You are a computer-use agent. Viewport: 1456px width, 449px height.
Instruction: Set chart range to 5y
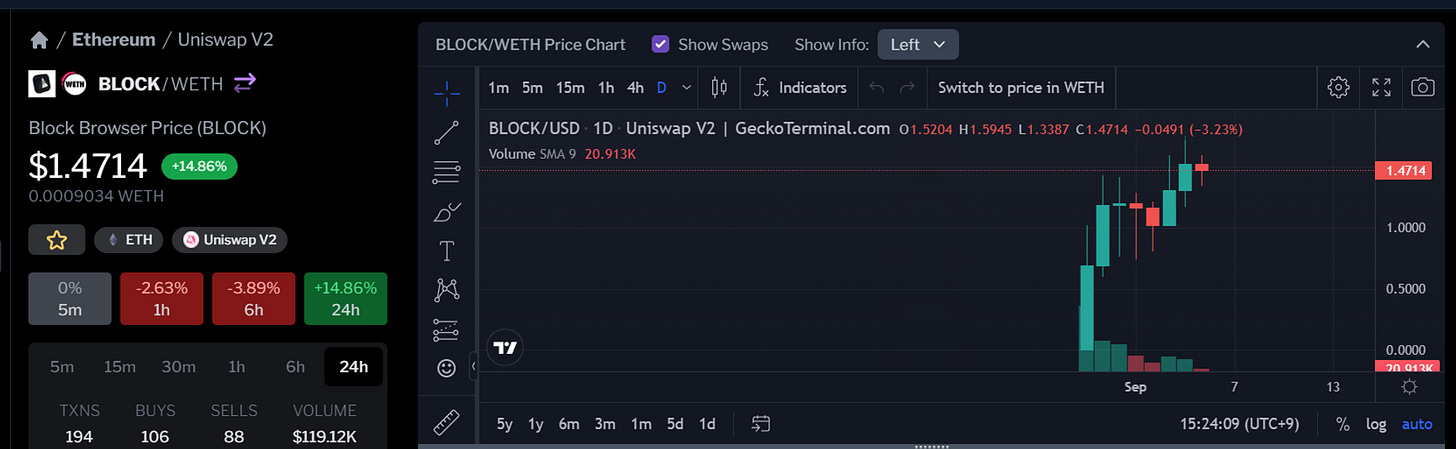[x=504, y=424]
